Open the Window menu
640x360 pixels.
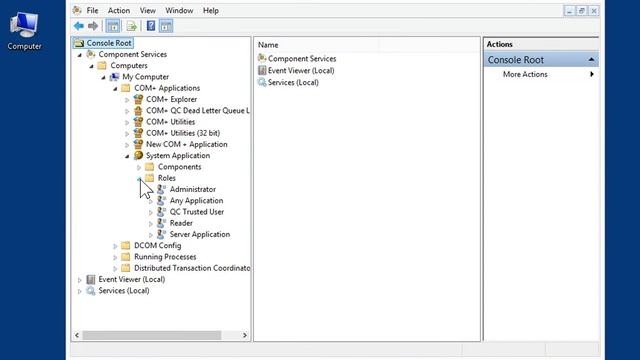(179, 11)
